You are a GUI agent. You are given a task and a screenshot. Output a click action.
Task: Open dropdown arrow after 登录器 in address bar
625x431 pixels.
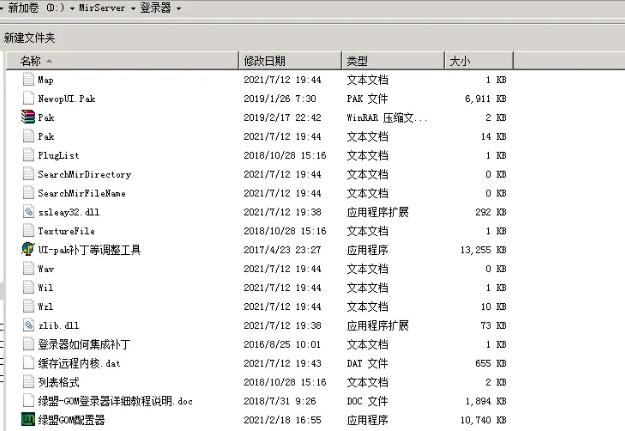(x=179, y=8)
